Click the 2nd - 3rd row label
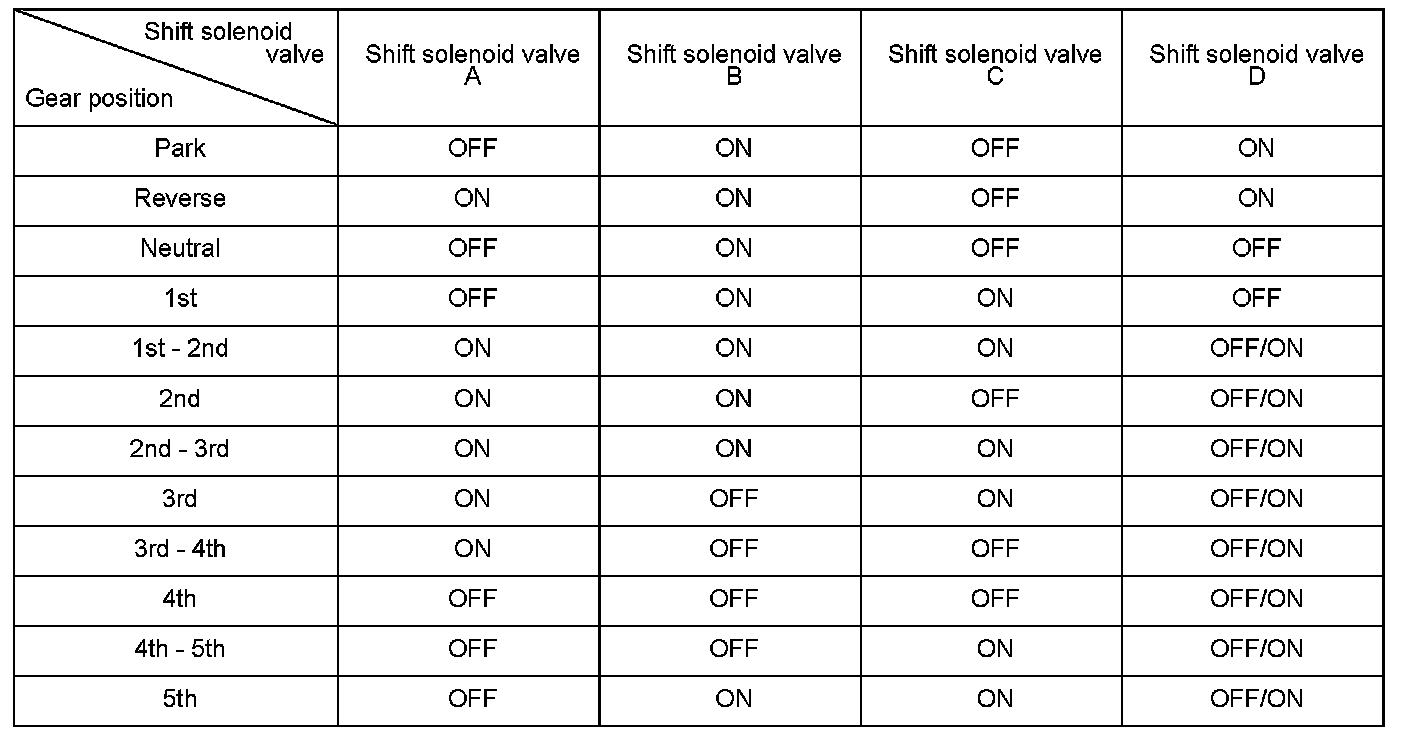 [x=180, y=448]
